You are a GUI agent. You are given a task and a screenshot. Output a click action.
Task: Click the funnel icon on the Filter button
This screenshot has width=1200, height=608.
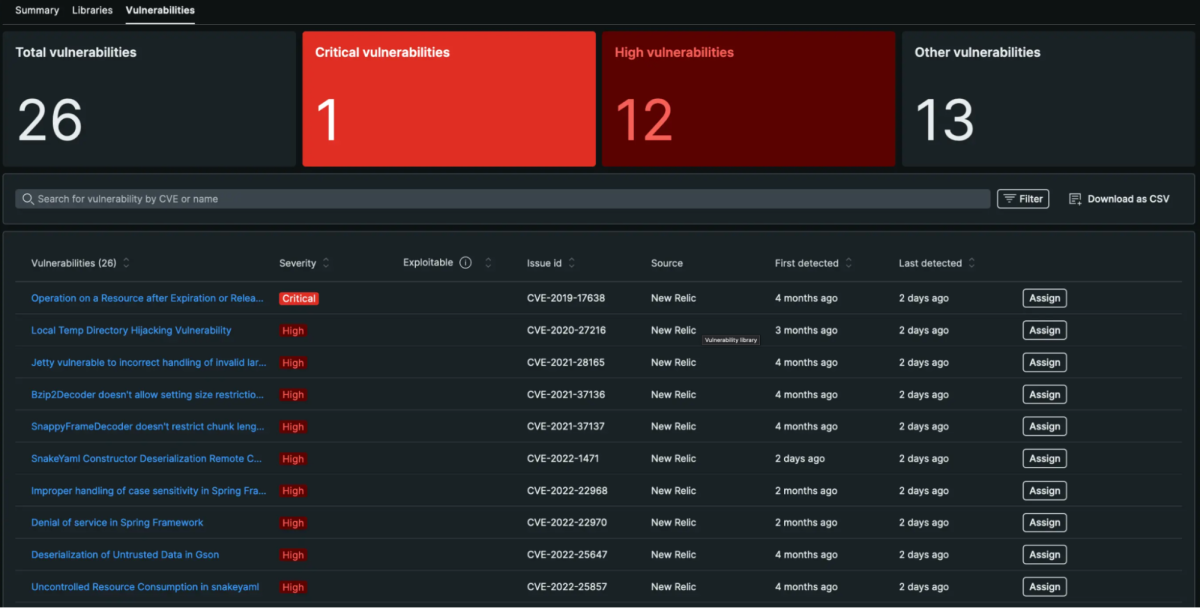[1008, 198]
